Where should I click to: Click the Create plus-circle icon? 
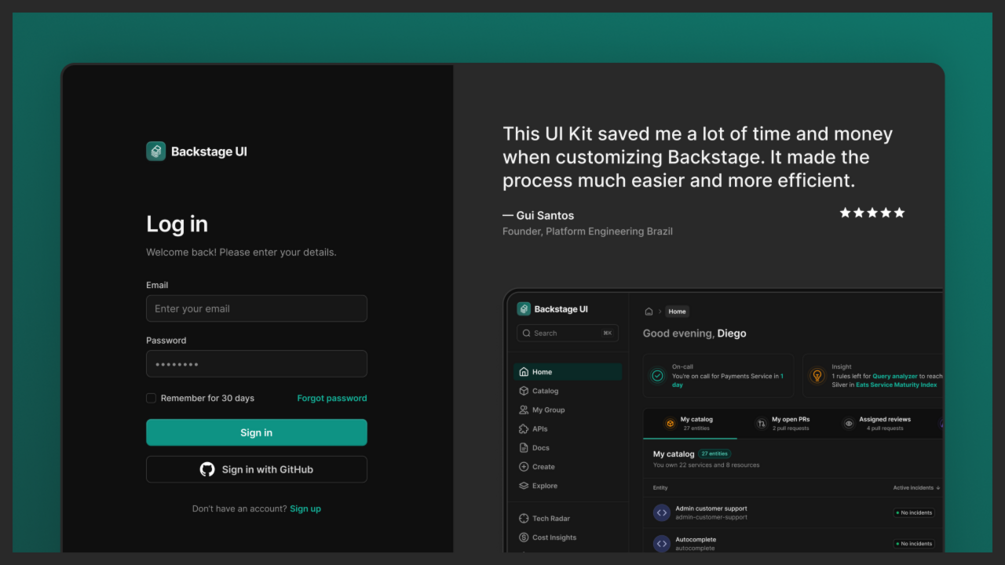point(524,466)
